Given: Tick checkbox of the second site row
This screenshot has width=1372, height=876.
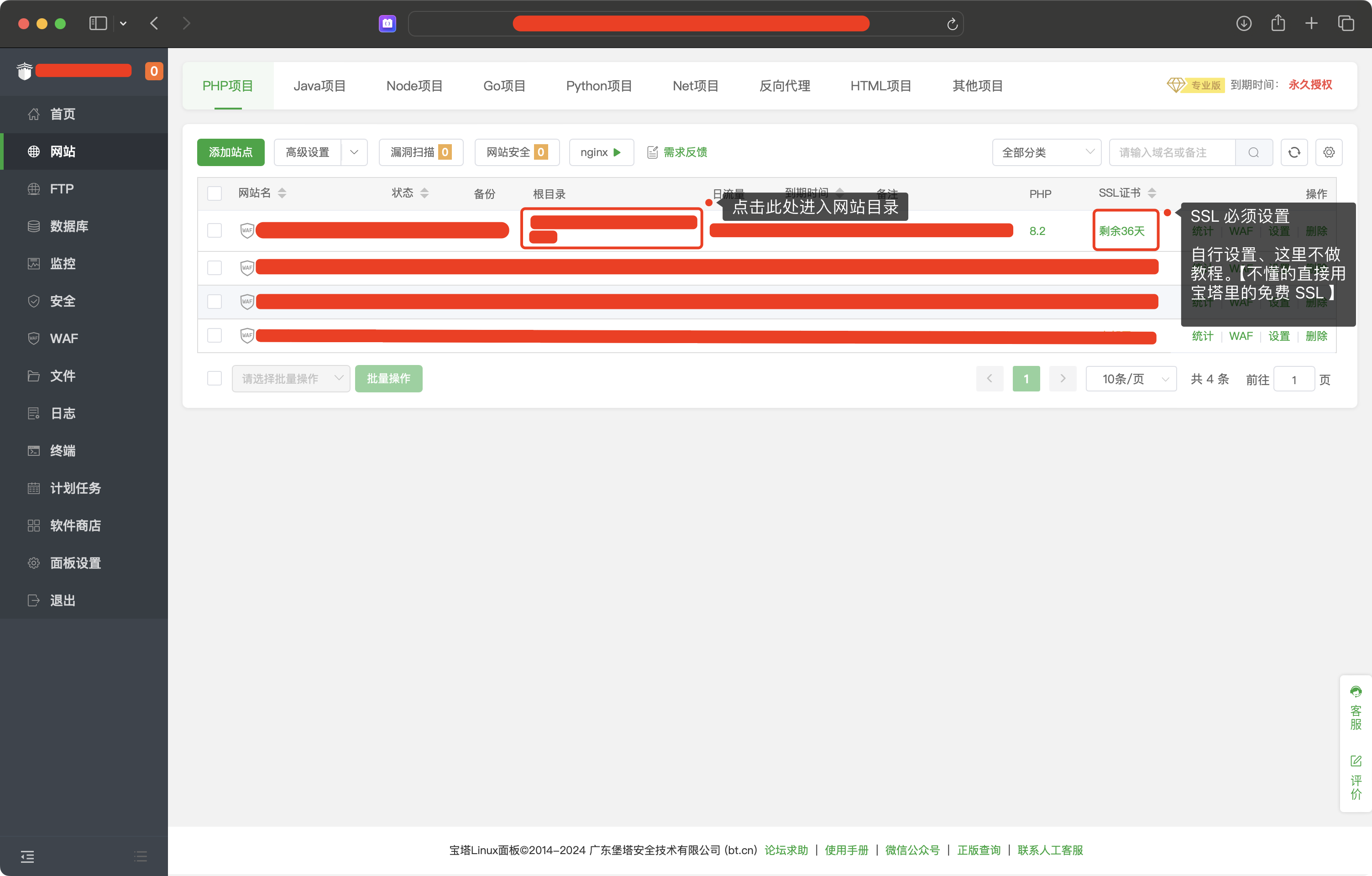Looking at the screenshot, I should tap(214, 268).
